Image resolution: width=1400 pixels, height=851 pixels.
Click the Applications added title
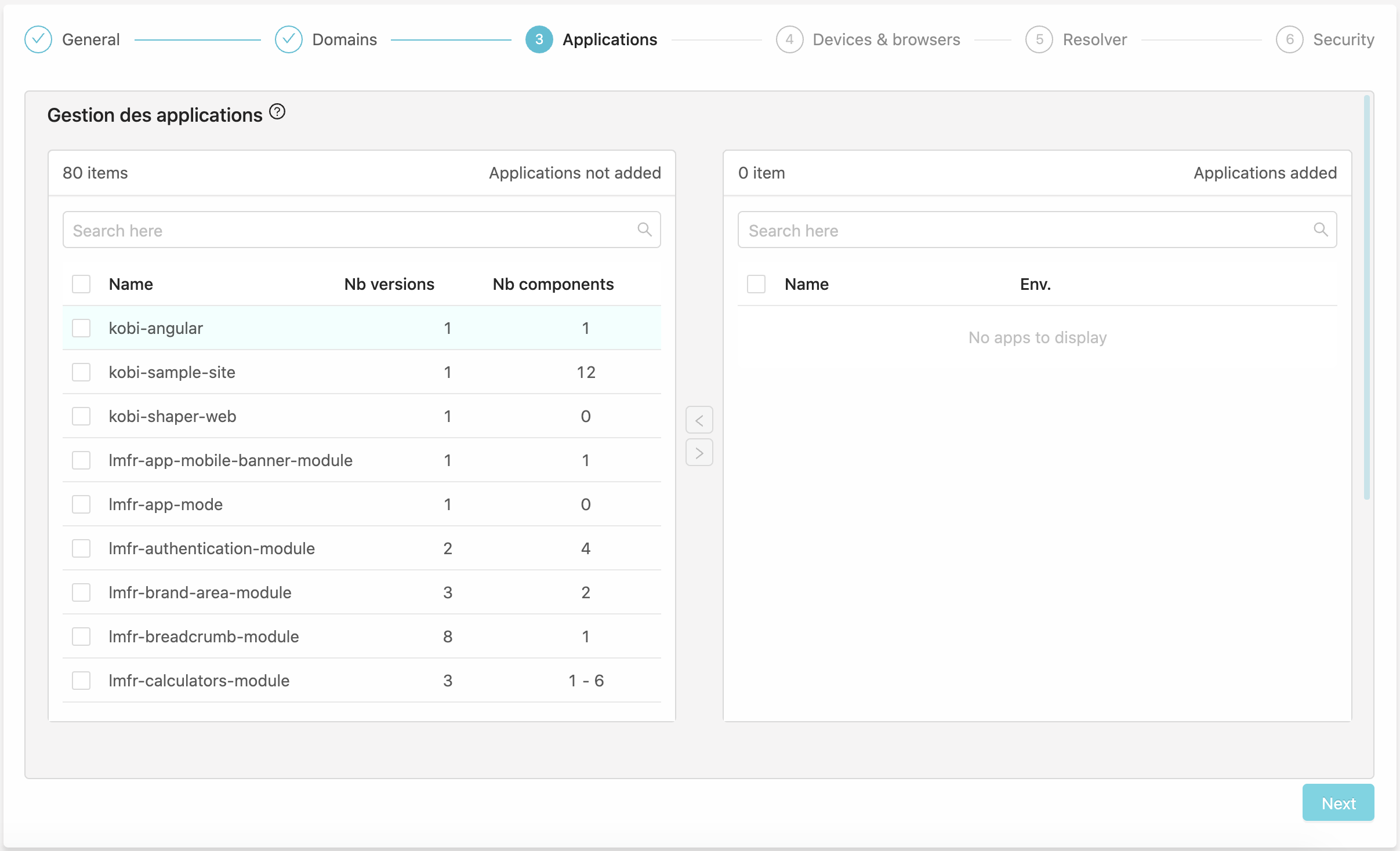1265,173
